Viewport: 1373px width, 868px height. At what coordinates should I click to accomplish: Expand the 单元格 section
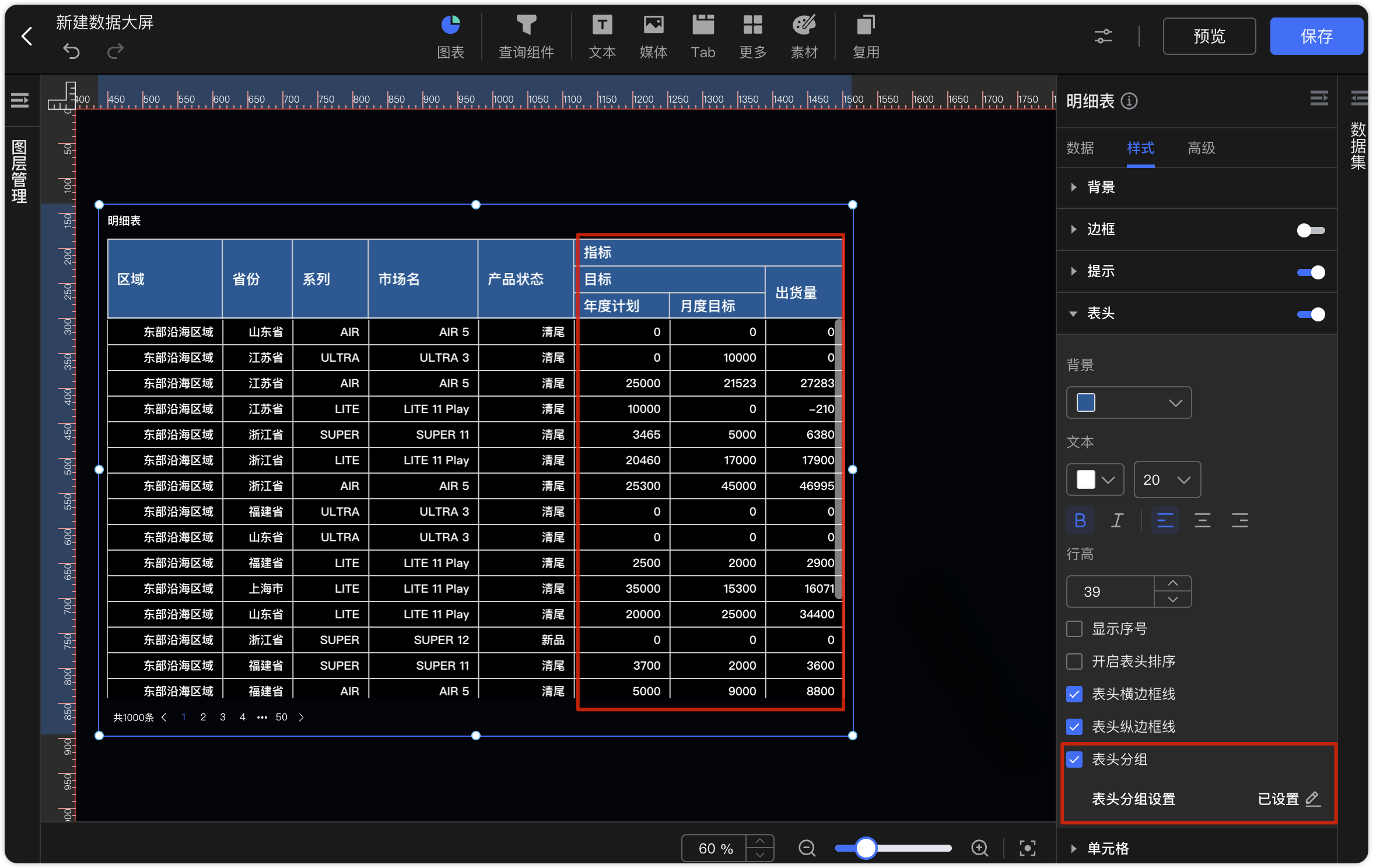1073,848
